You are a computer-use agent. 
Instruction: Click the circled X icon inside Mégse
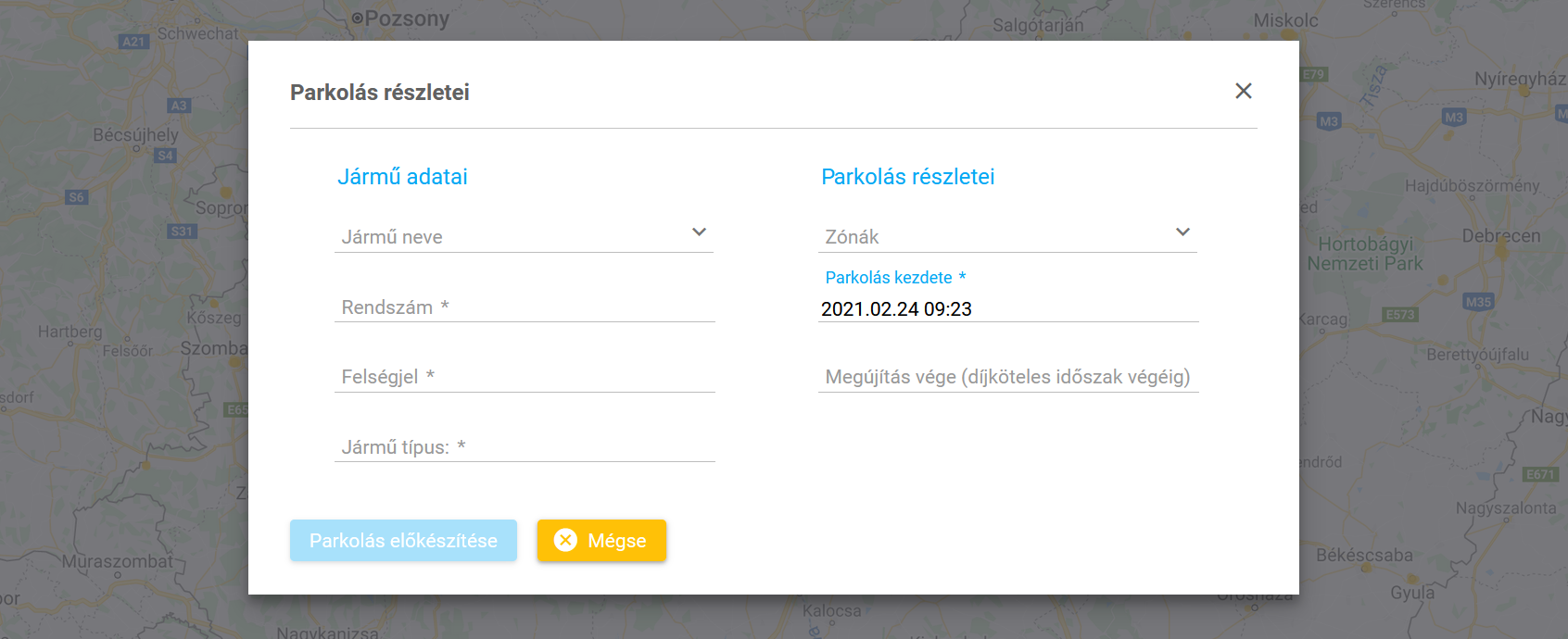(565, 540)
